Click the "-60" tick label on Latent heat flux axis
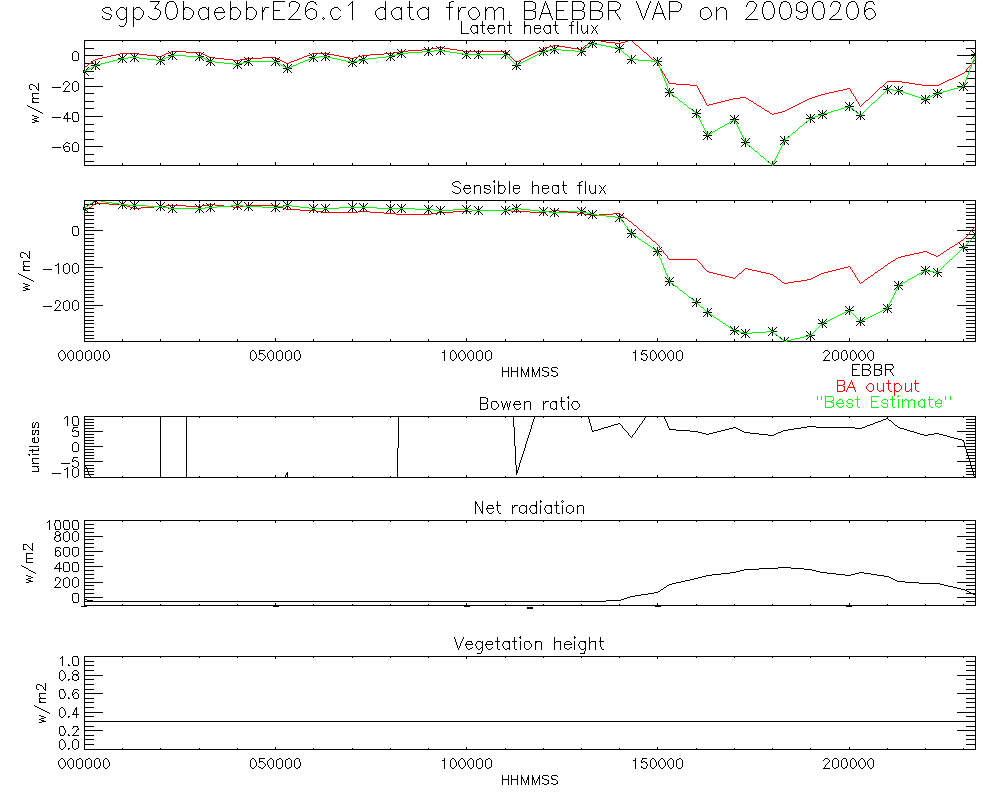Image resolution: width=1000 pixels, height=800 pixels. [67, 147]
